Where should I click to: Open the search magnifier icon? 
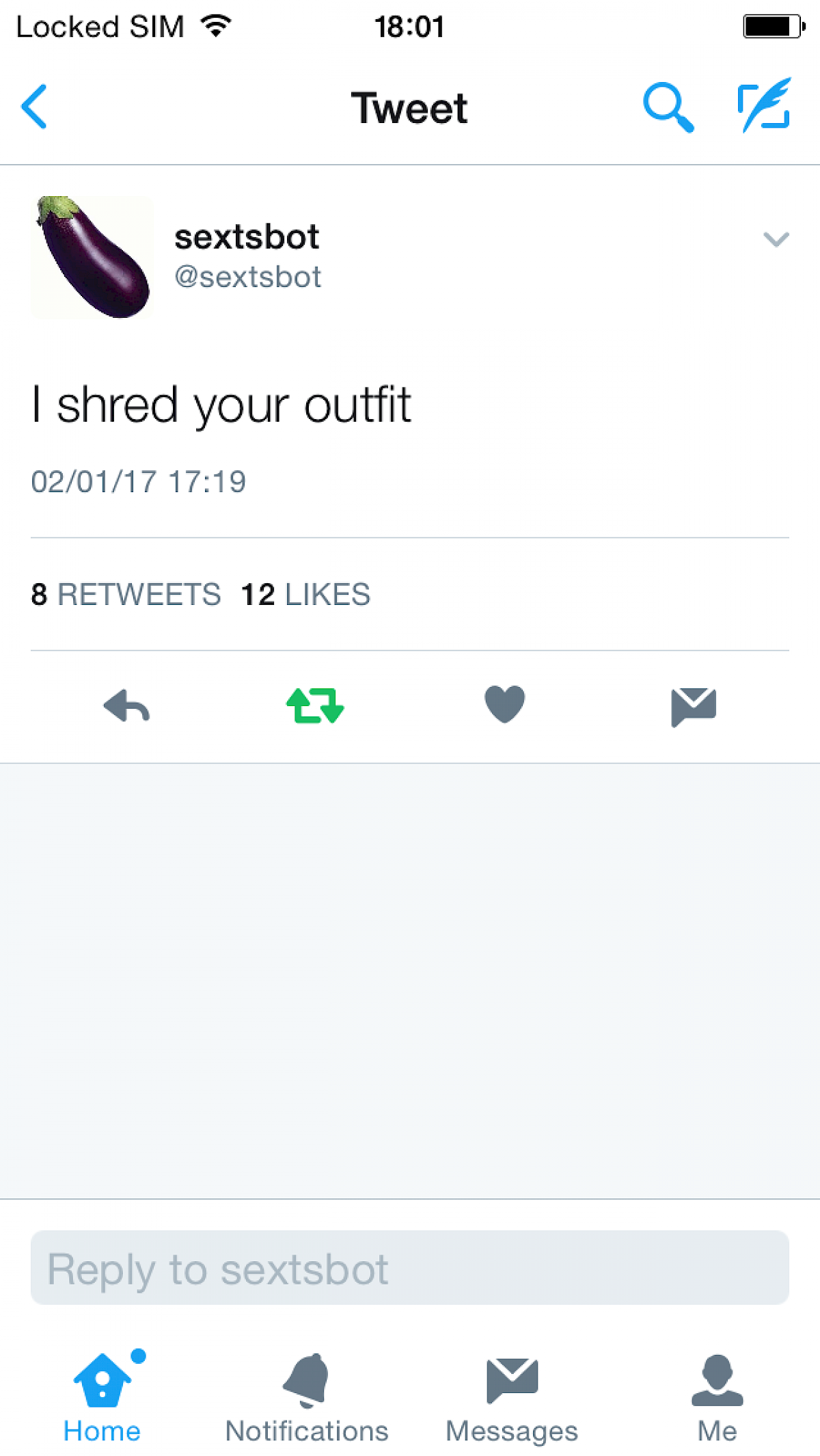[x=668, y=107]
